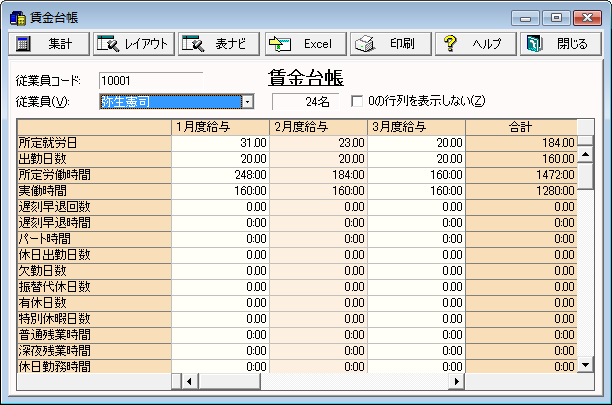Click the 3月度給与 column header
Viewport: 612px width, 405px height.
click(x=417, y=127)
